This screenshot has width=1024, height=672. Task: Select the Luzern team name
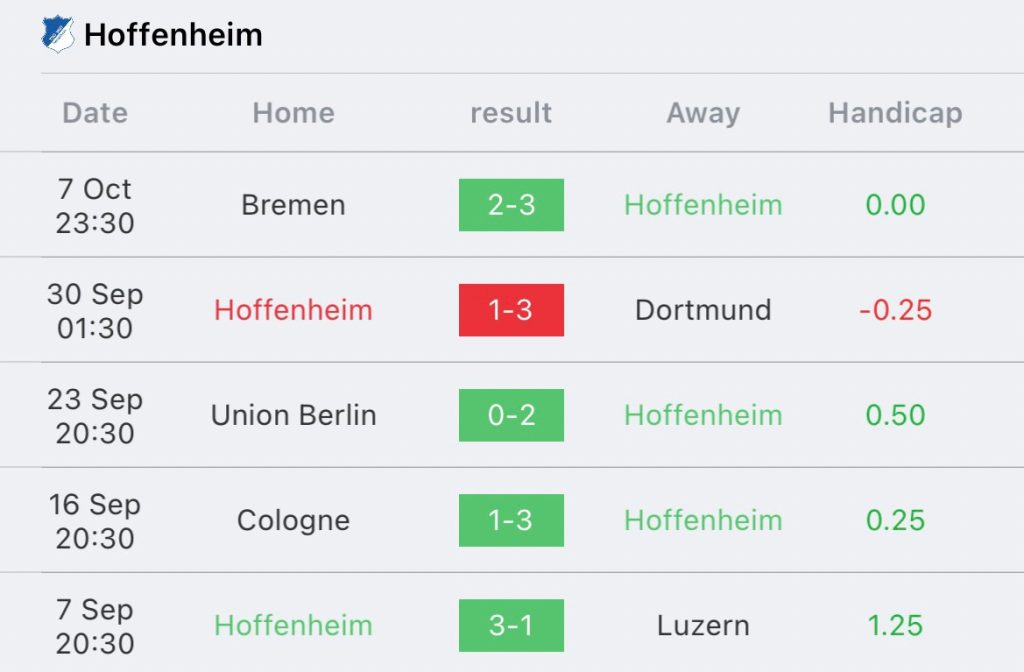click(703, 626)
